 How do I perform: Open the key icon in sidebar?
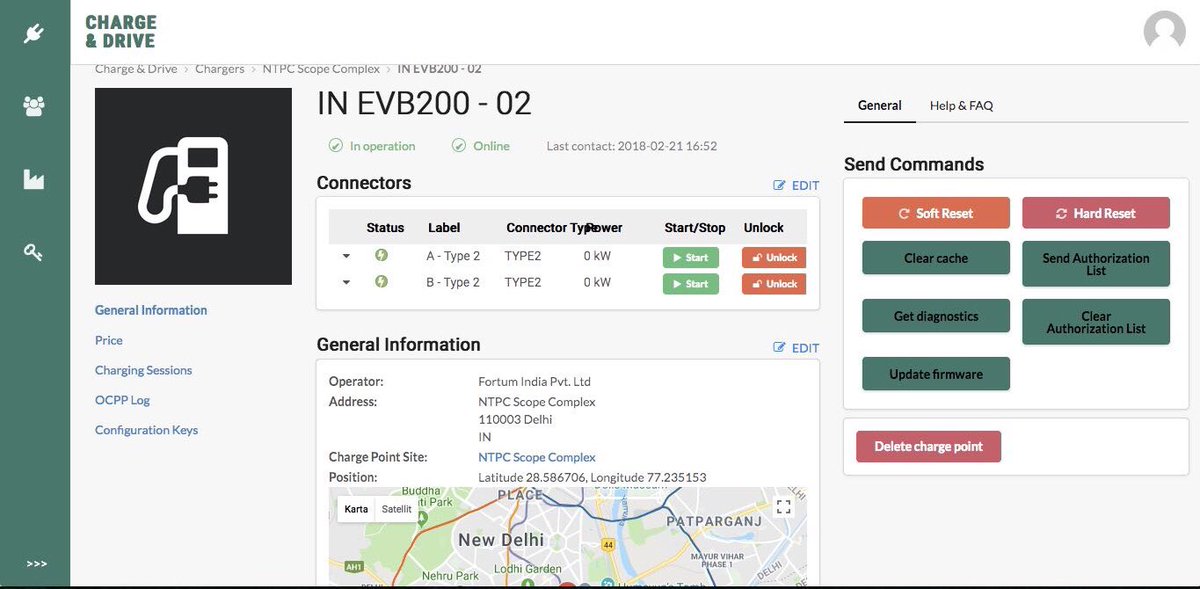[34, 252]
